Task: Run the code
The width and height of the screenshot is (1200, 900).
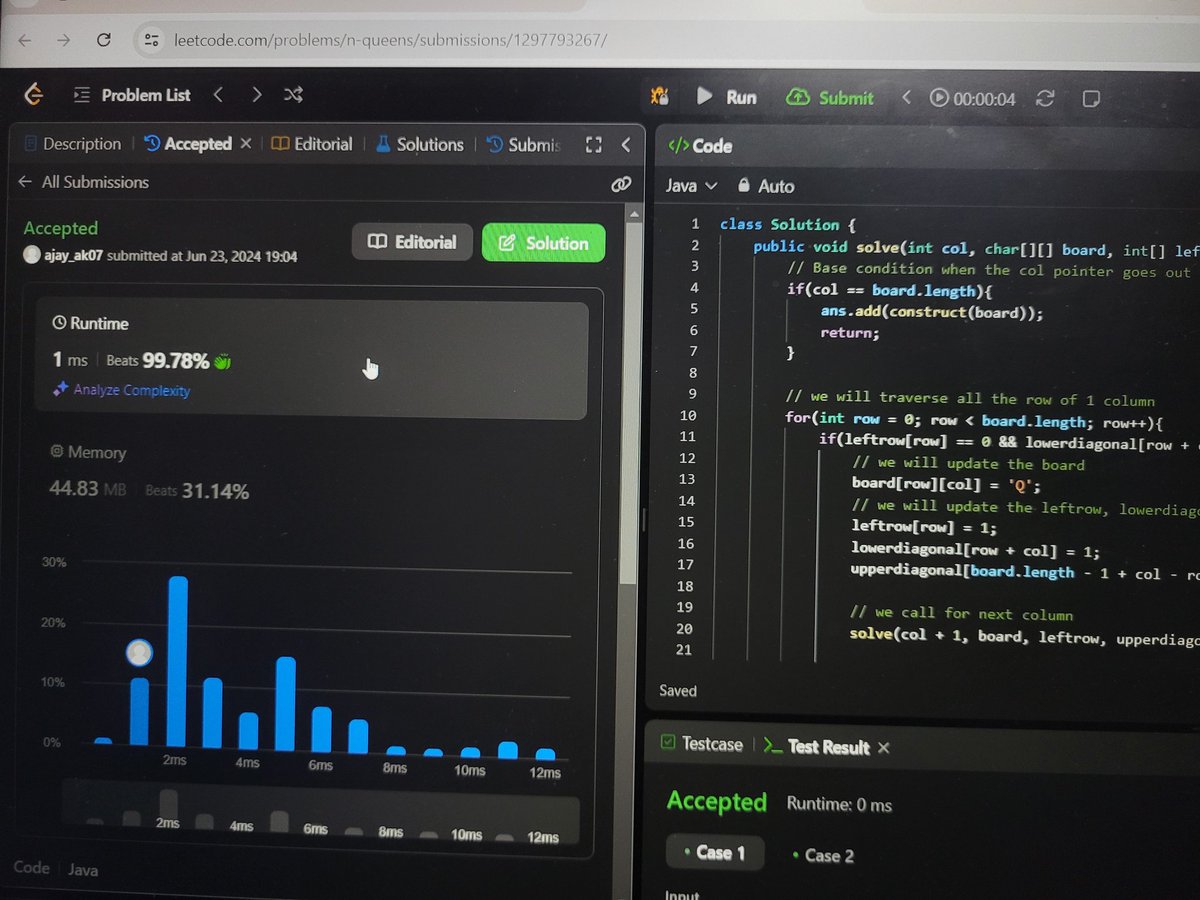Action: pyautogui.click(x=727, y=97)
